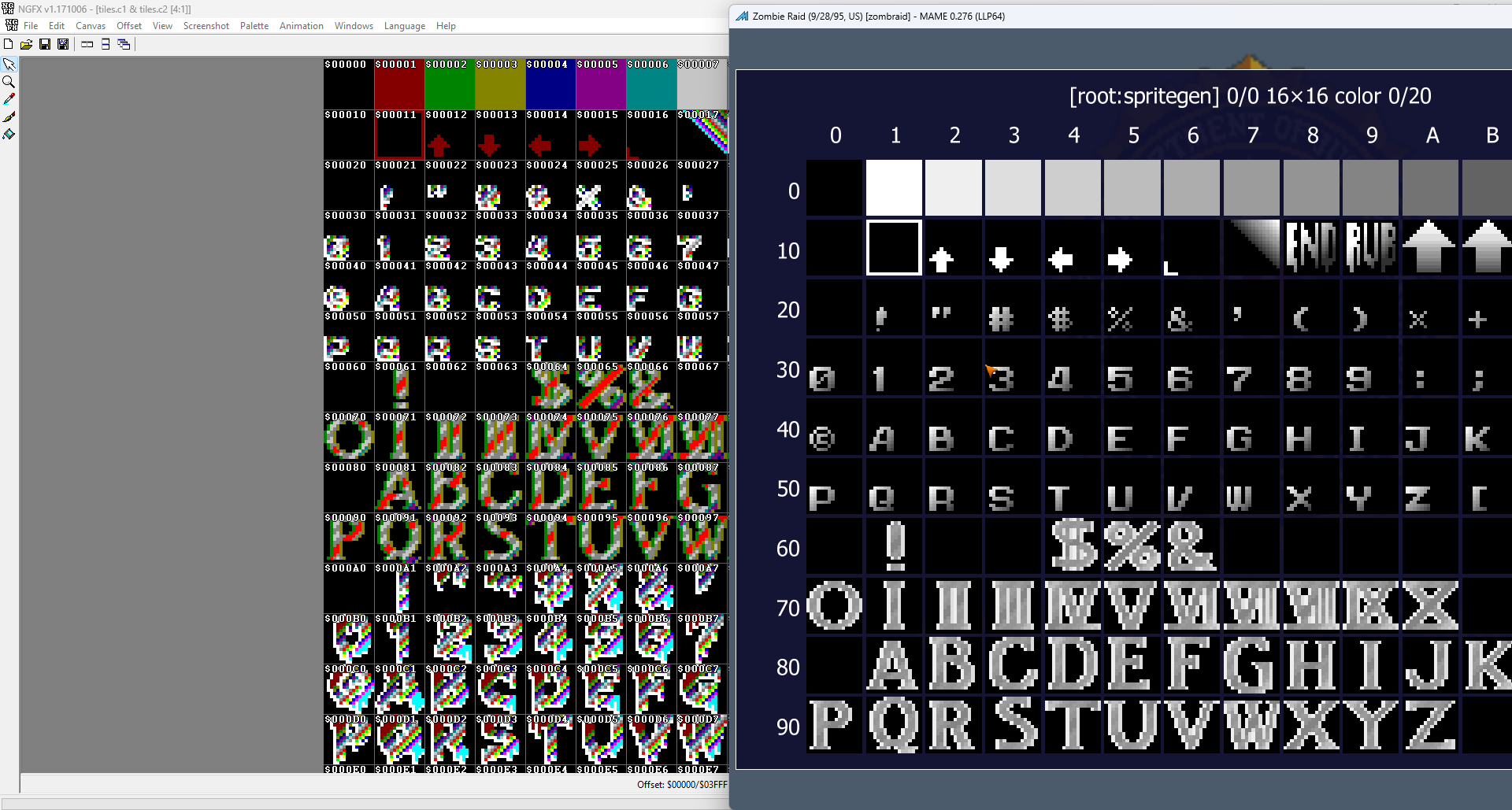Select red outlined box tile $00011

pyautogui.click(x=399, y=135)
